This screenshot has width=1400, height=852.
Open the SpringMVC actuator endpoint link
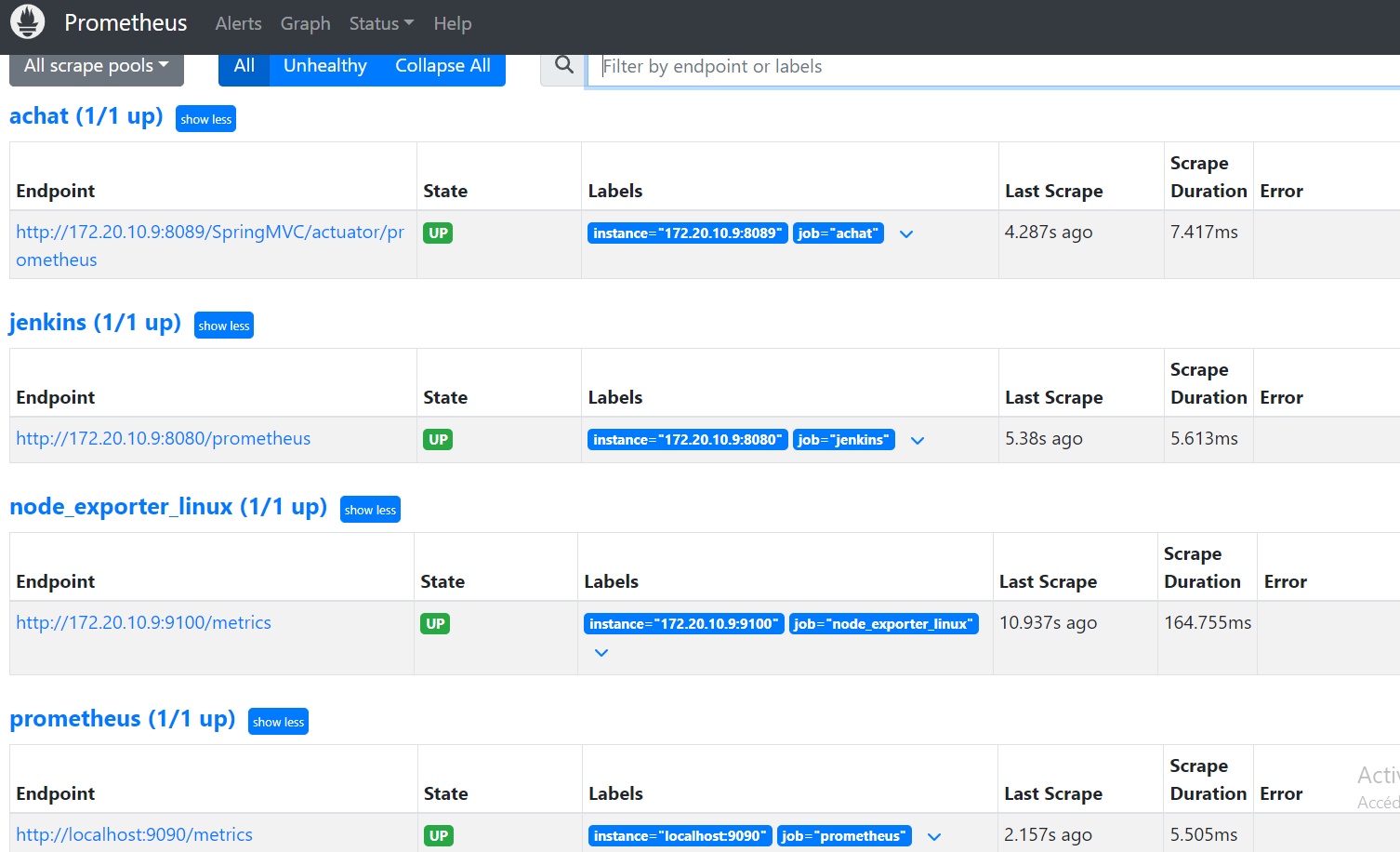click(x=211, y=245)
